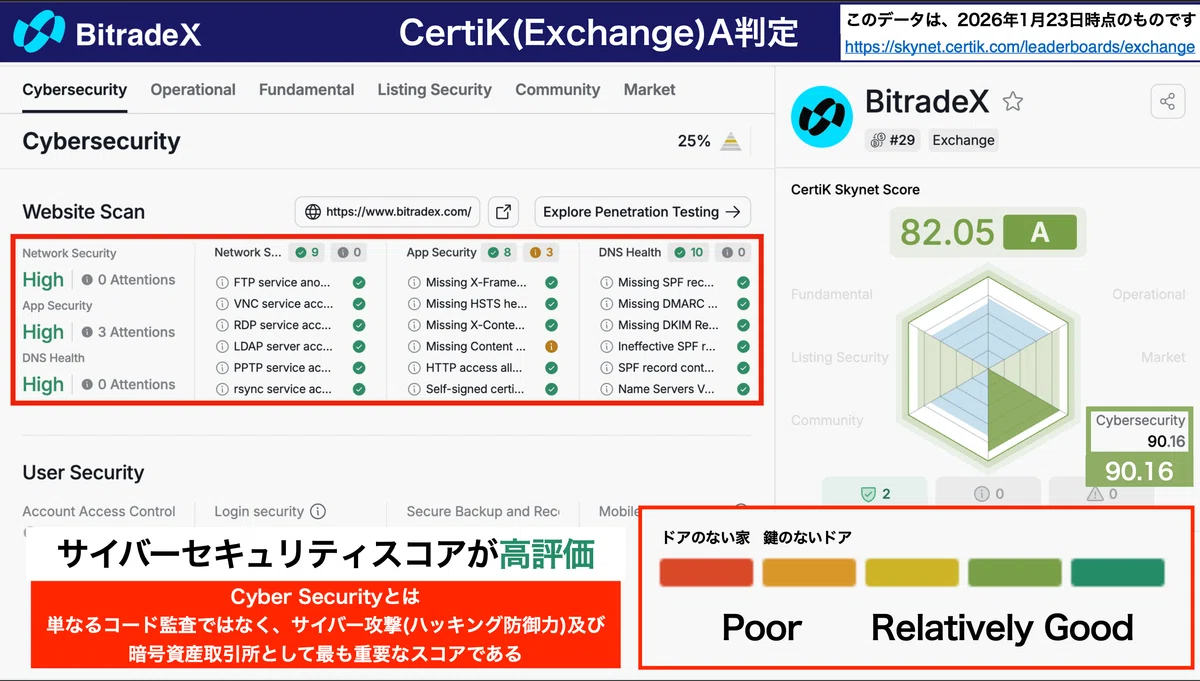Click the App Security passed count badge 8
This screenshot has height=681, width=1200.
coord(500,253)
